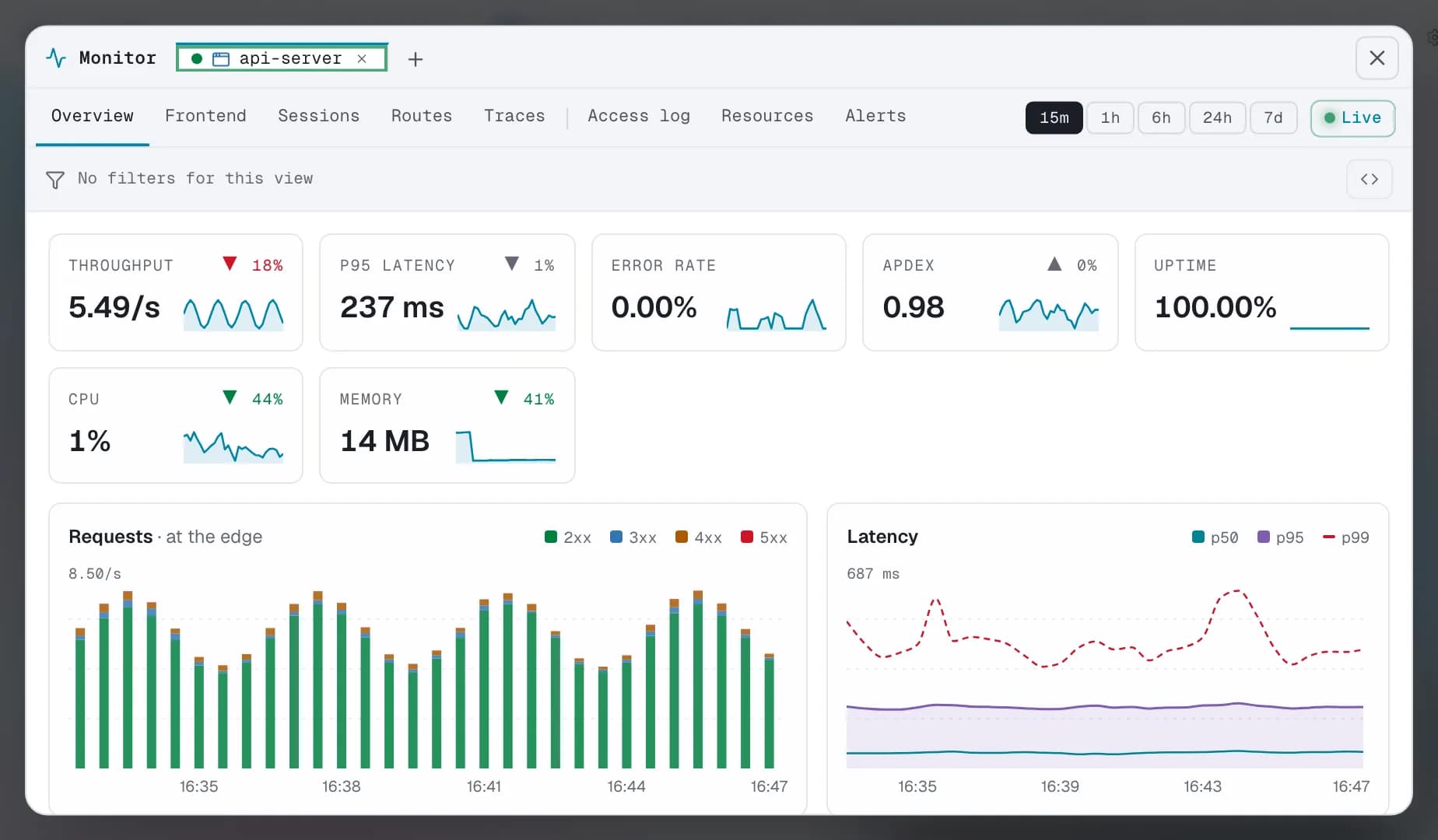Image resolution: width=1438 pixels, height=840 pixels.
Task: Open the Error Rate 0.00% card
Action: (x=718, y=292)
